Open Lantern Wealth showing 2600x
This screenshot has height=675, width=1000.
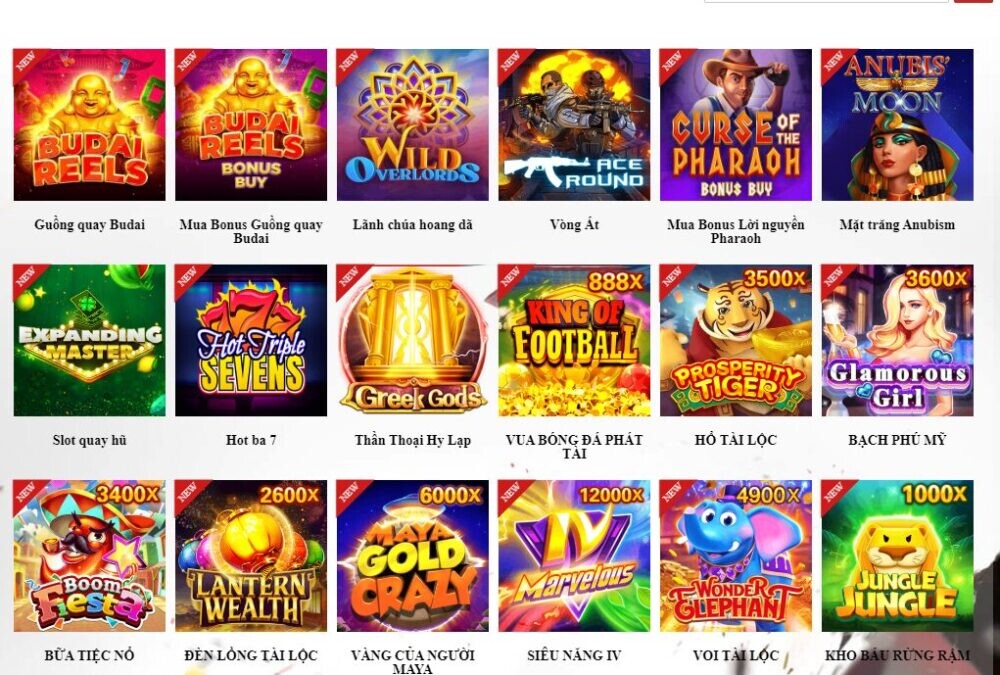click(x=249, y=557)
